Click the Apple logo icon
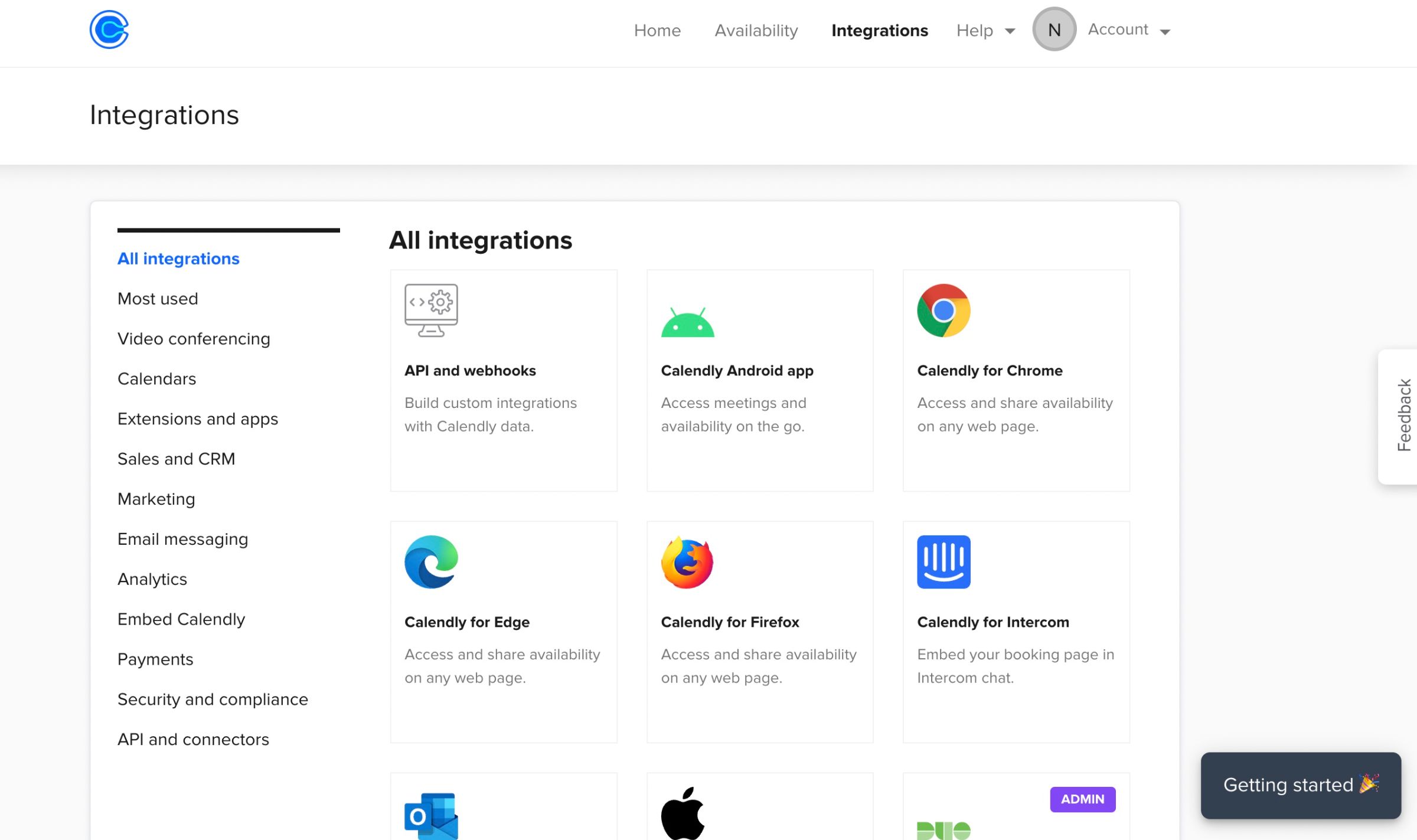The height and width of the screenshot is (840, 1417). (683, 813)
